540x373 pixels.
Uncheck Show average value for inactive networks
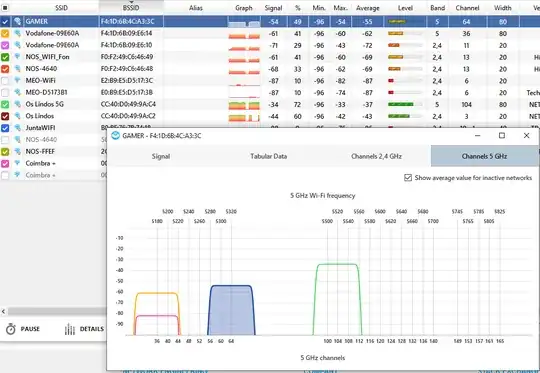click(408, 178)
